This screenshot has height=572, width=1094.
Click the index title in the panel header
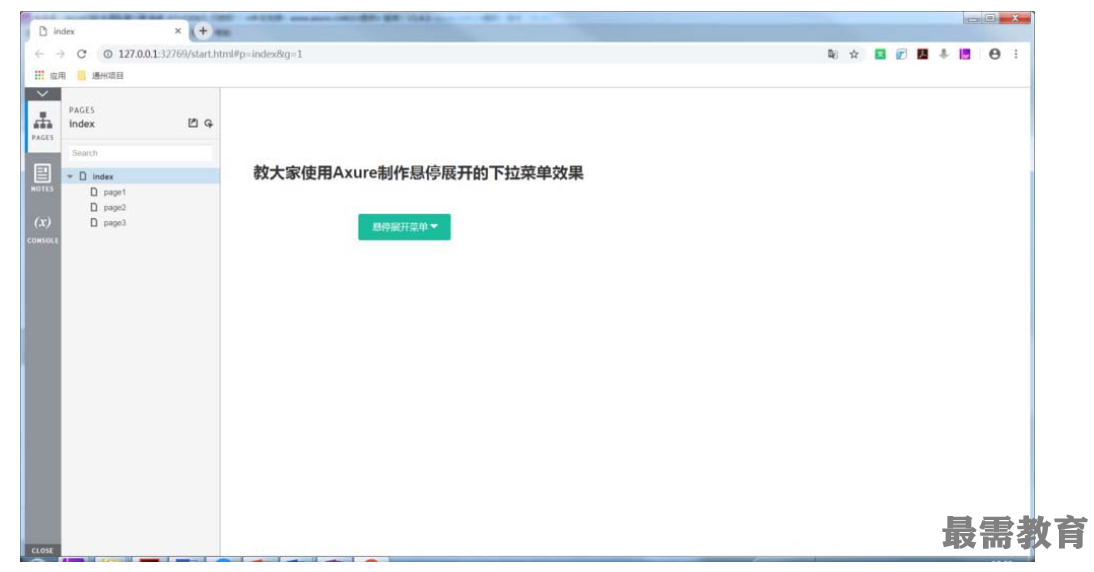[x=82, y=123]
